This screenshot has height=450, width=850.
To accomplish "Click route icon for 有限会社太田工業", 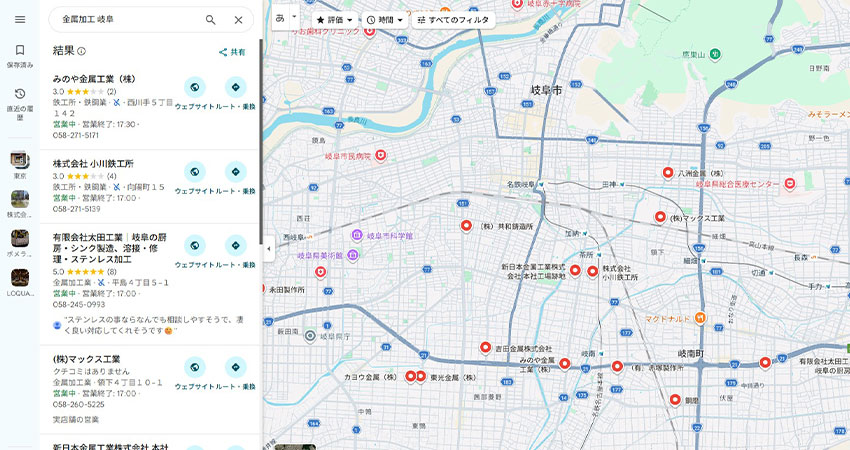I will [x=236, y=246].
